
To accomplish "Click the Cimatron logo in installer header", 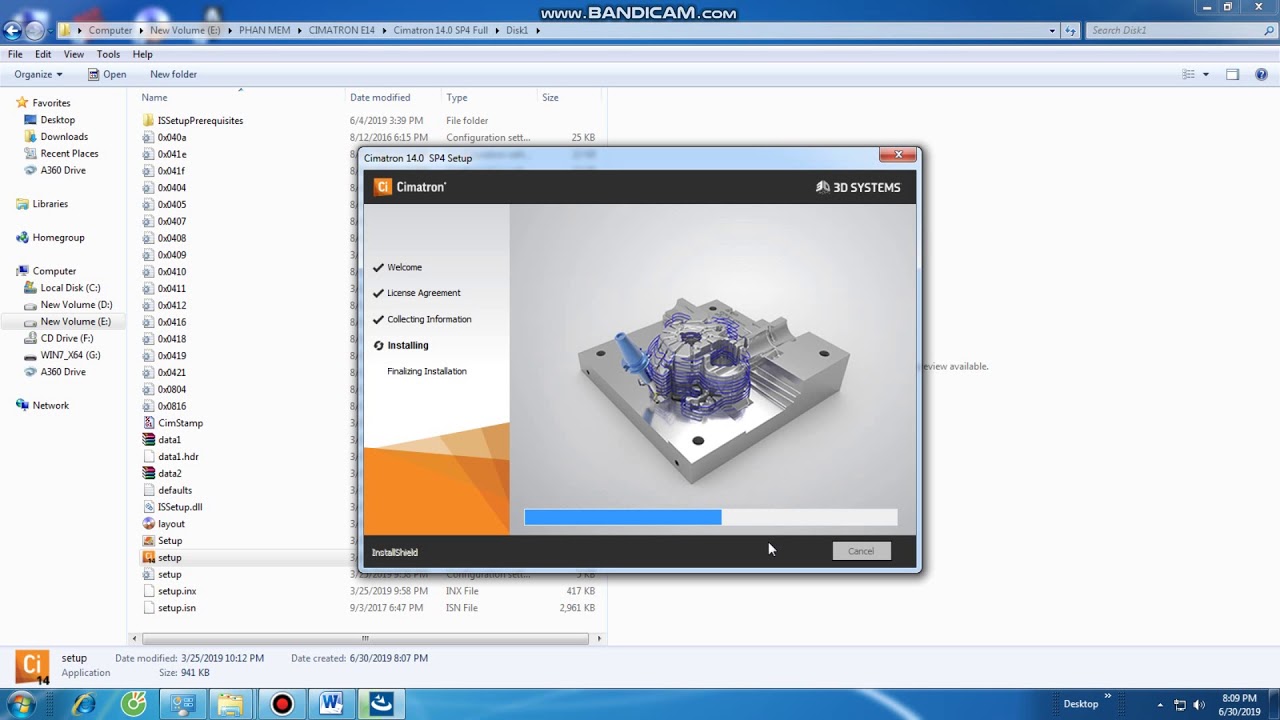I will click(x=410, y=187).
